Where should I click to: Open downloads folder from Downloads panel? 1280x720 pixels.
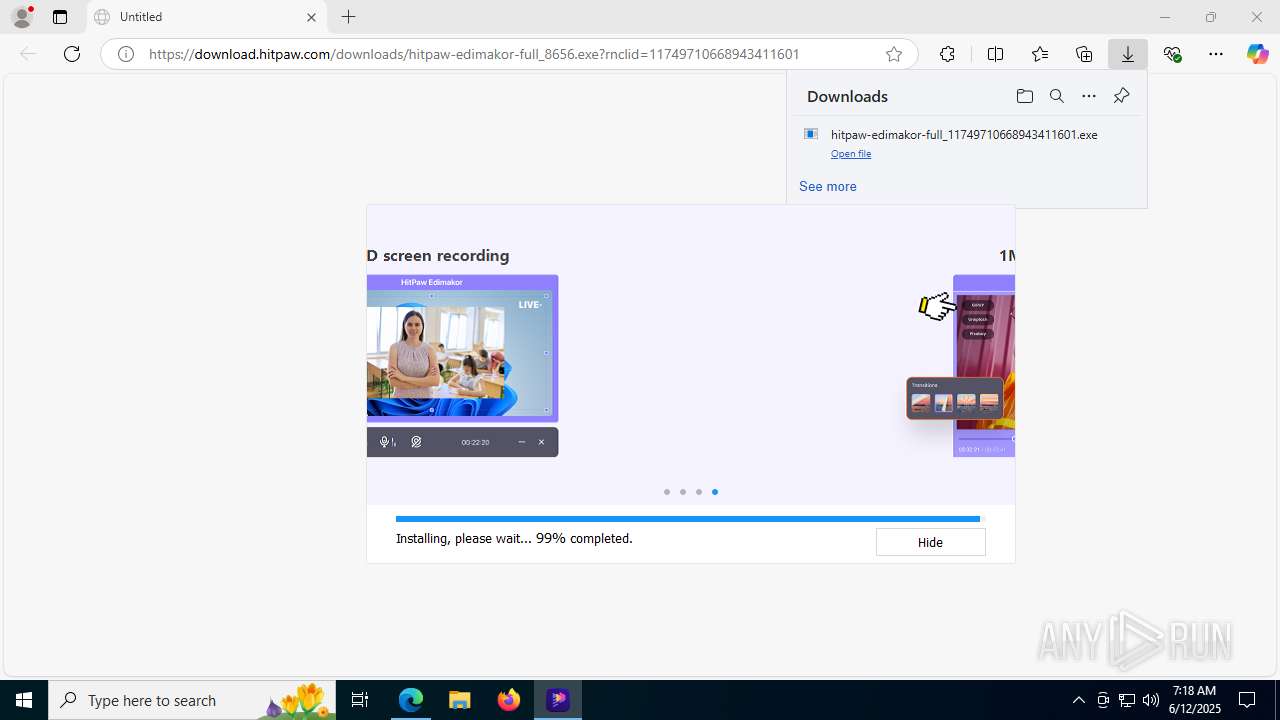click(1024, 96)
